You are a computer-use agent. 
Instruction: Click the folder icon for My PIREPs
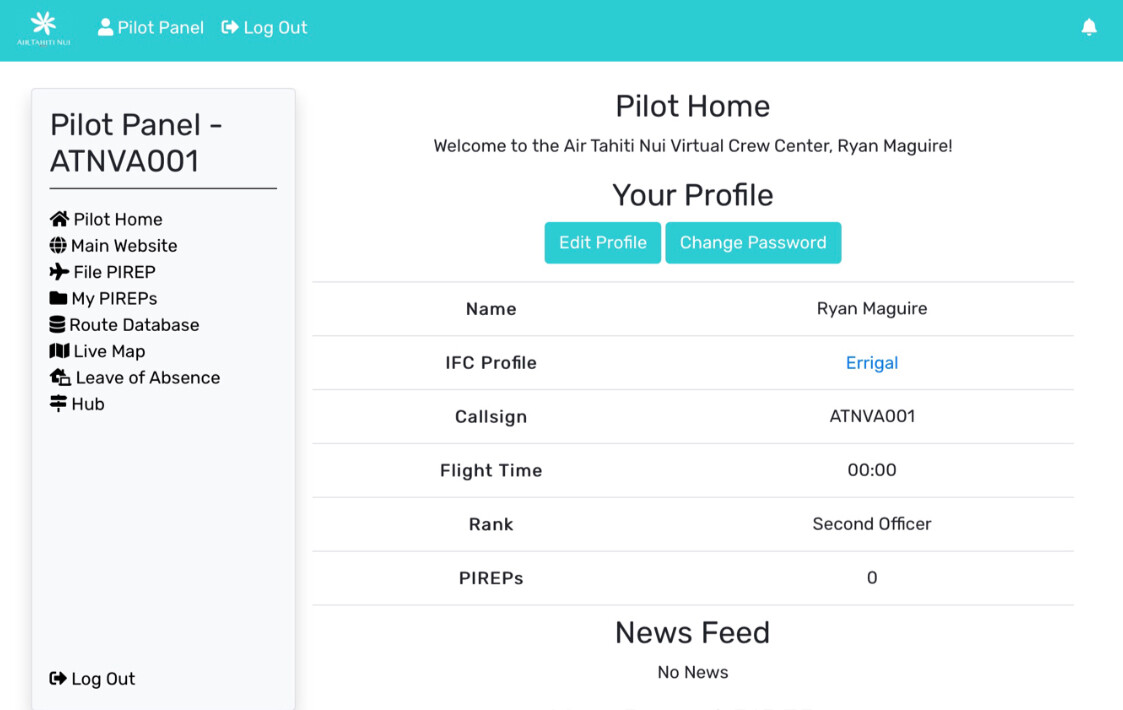click(x=58, y=298)
